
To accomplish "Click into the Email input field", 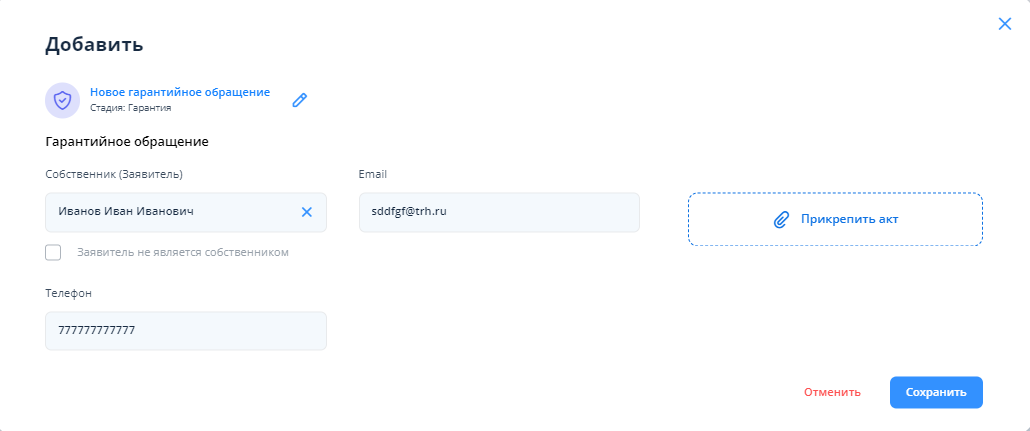I will pyautogui.click(x=498, y=212).
